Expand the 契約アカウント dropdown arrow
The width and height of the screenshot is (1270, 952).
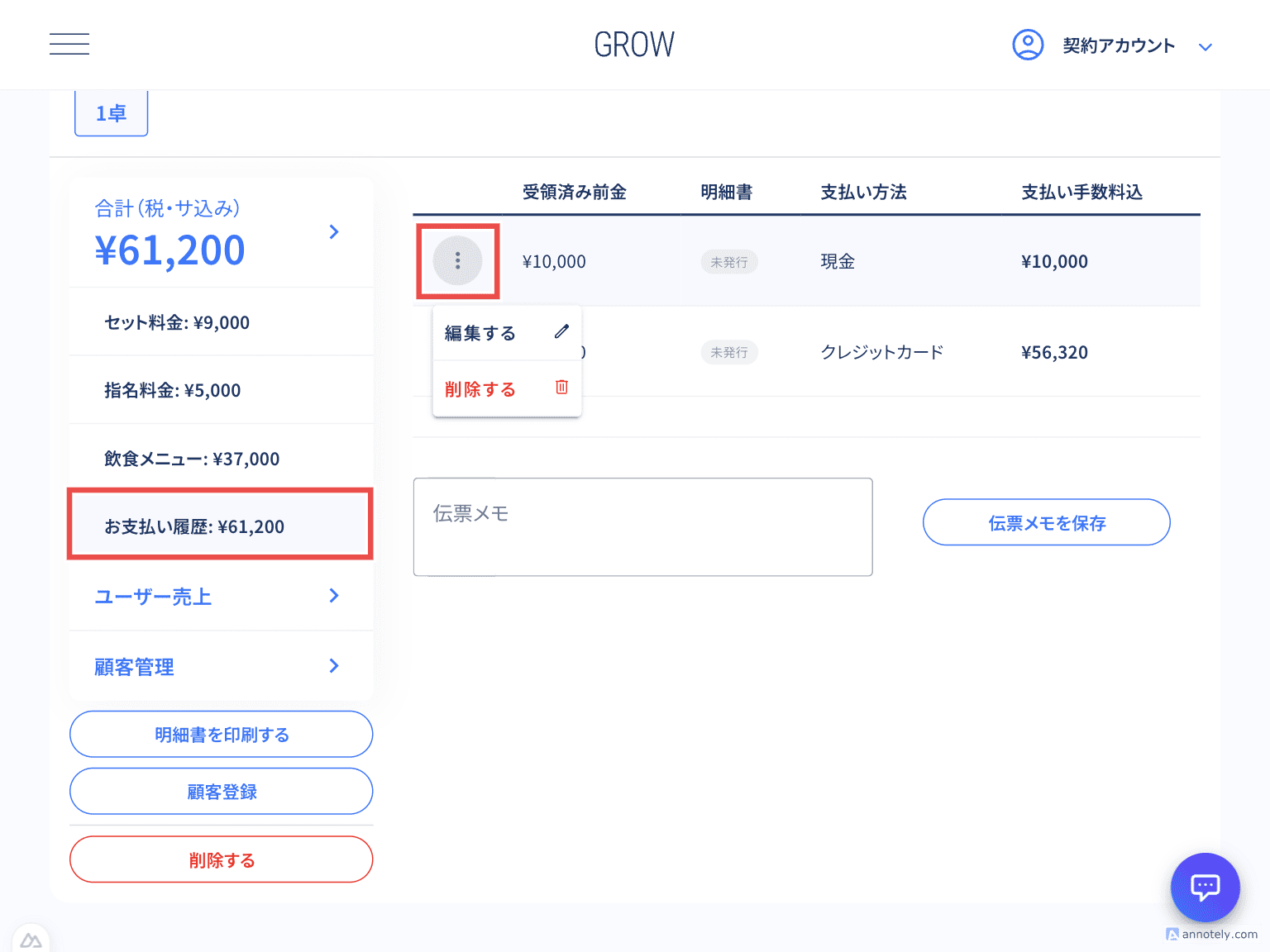[x=1206, y=47]
